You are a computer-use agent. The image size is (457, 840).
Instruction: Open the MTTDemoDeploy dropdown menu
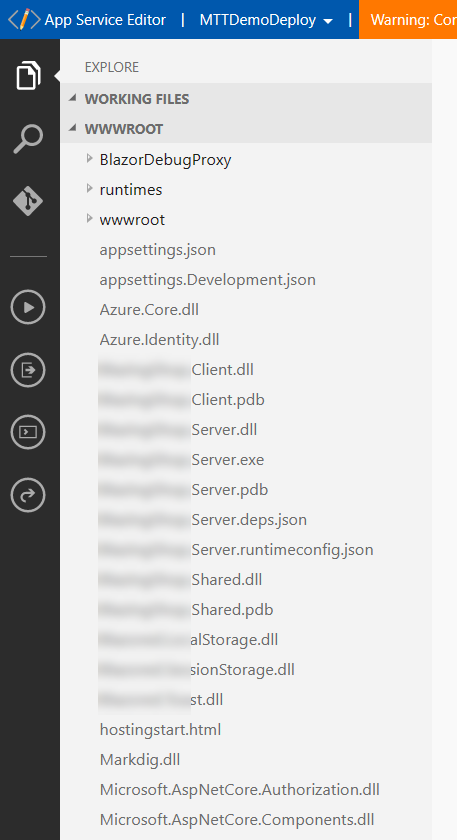[266, 20]
